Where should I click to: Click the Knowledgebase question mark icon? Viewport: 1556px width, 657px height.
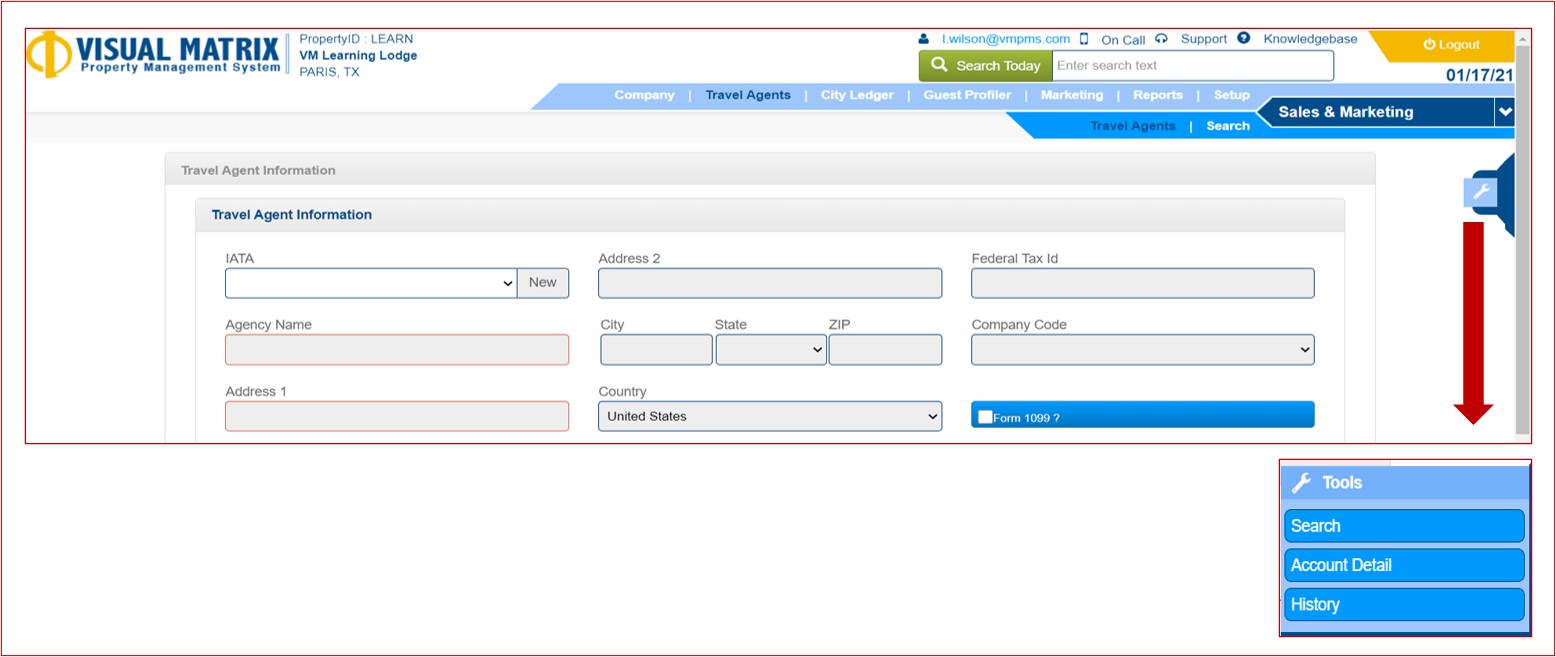tap(1243, 39)
